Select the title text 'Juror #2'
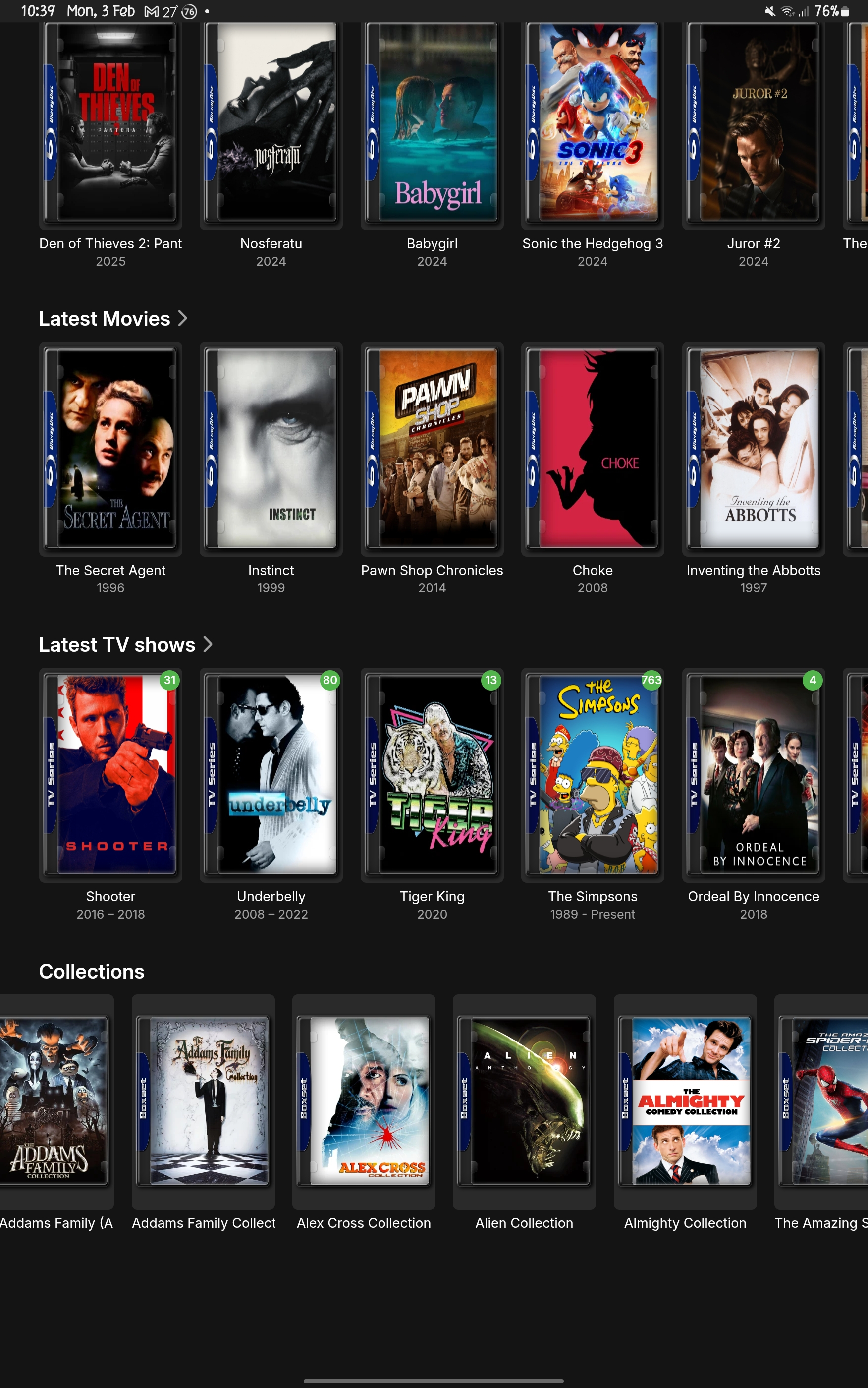This screenshot has height=1388, width=868. point(753,243)
